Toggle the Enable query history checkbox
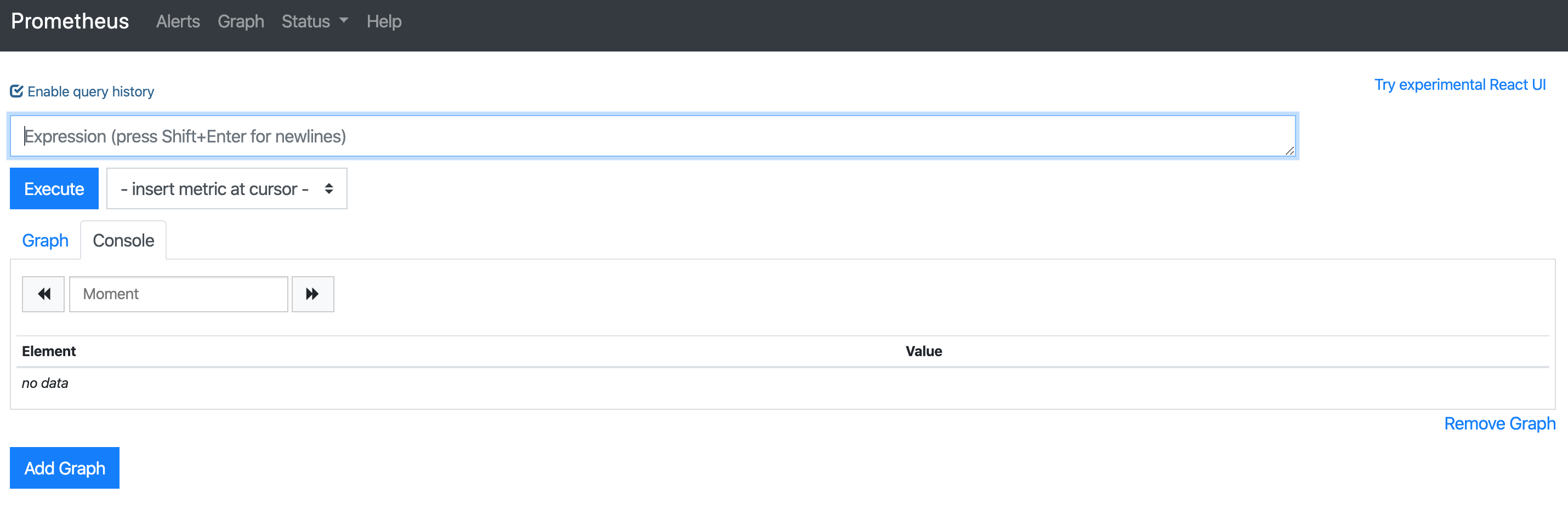Viewport: 1568px width, 515px height. pyautogui.click(x=16, y=91)
